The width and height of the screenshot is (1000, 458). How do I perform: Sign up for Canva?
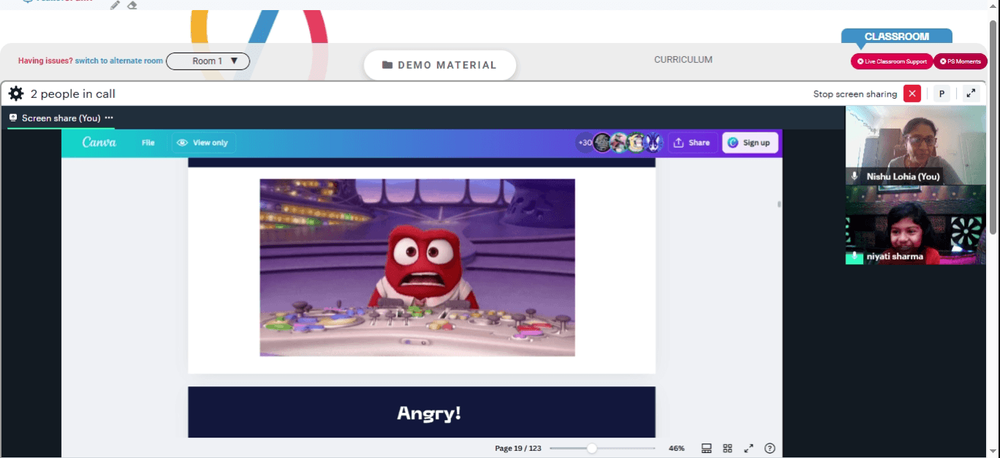click(x=750, y=143)
